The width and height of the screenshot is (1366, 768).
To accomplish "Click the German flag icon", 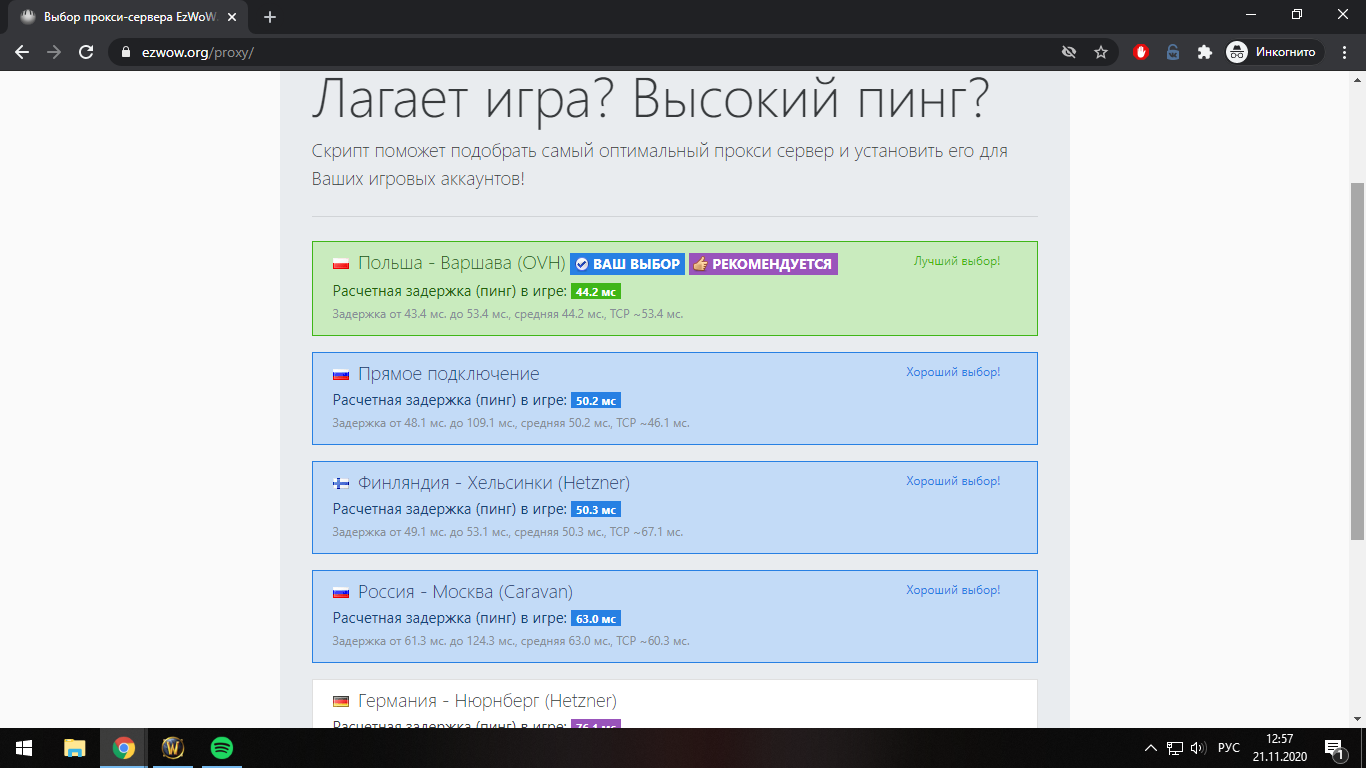I will (341, 701).
